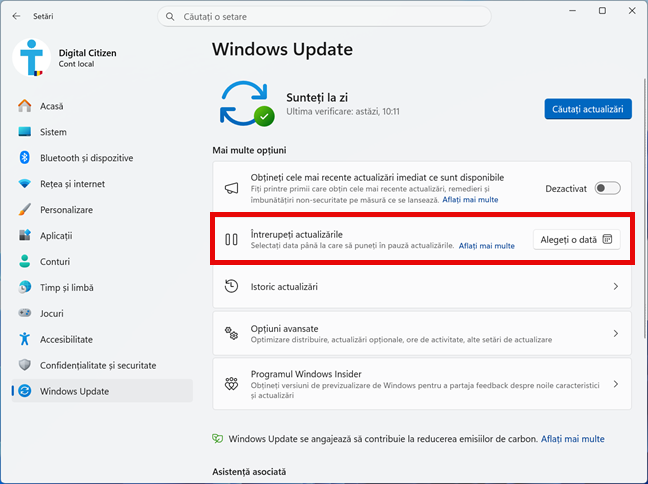Viewport: 648px width, 484px height.
Task: Click the Personalizare paintbrush icon
Action: pyautogui.click(x=25, y=210)
